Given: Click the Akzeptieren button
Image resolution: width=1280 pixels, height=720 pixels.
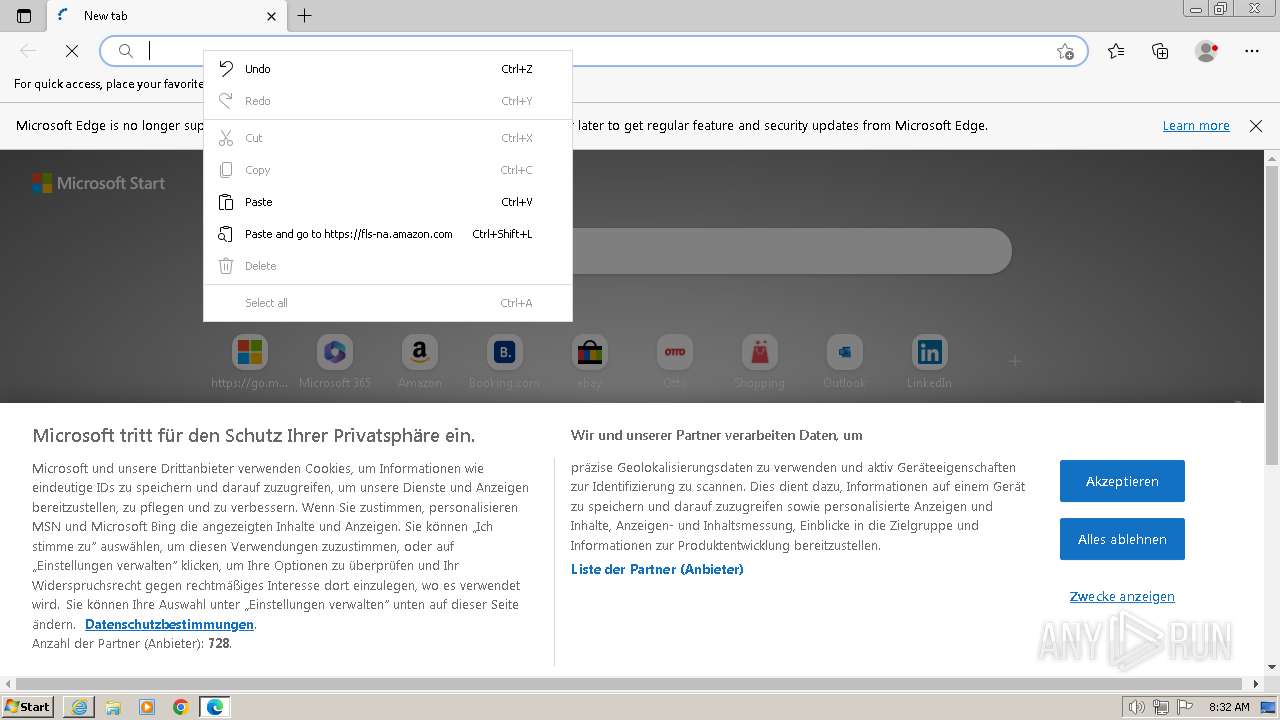Looking at the screenshot, I should click(1122, 481).
